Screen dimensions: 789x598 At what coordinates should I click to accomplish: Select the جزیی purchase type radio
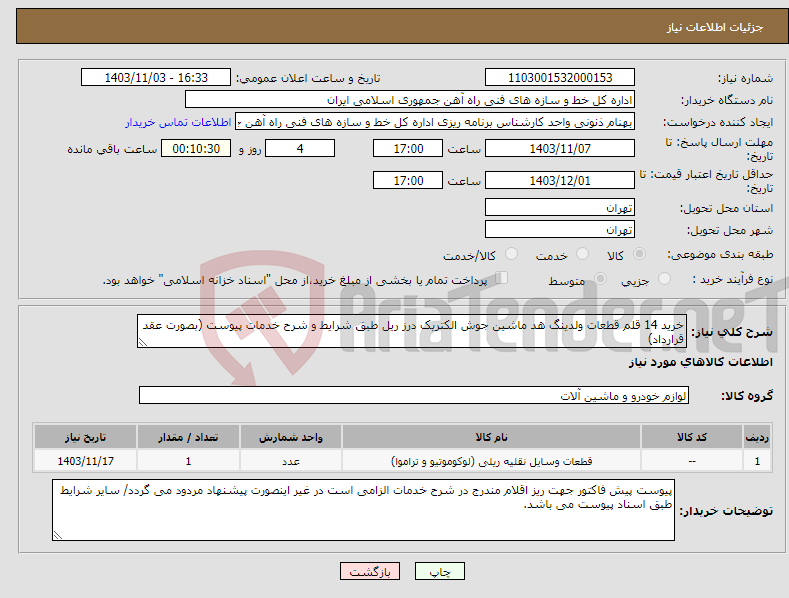click(664, 278)
